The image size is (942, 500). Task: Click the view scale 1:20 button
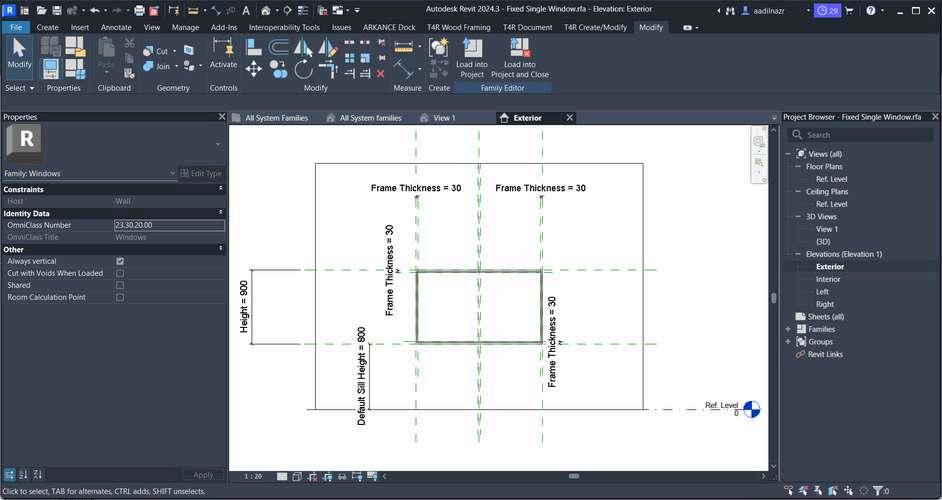coord(253,476)
